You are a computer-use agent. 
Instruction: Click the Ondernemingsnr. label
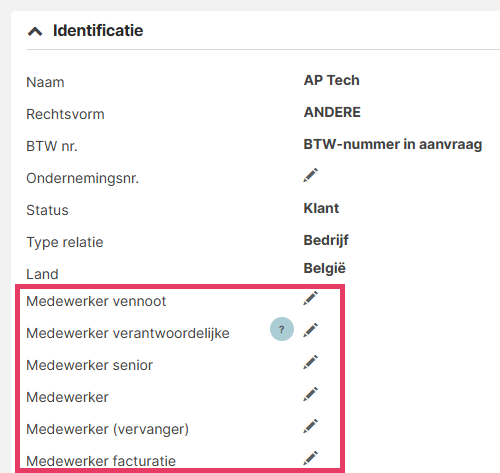point(83,179)
